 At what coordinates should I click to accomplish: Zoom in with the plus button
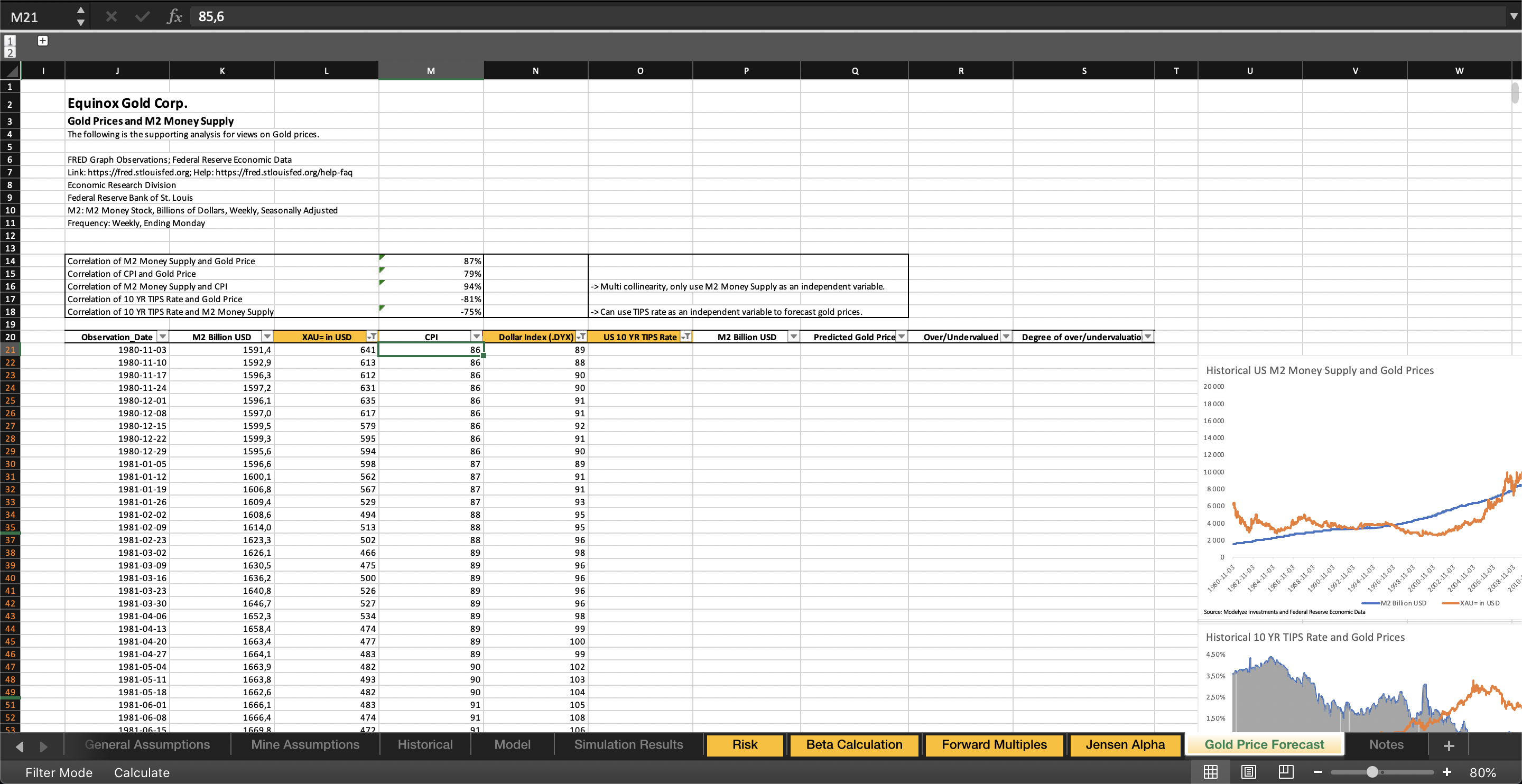click(1446, 772)
